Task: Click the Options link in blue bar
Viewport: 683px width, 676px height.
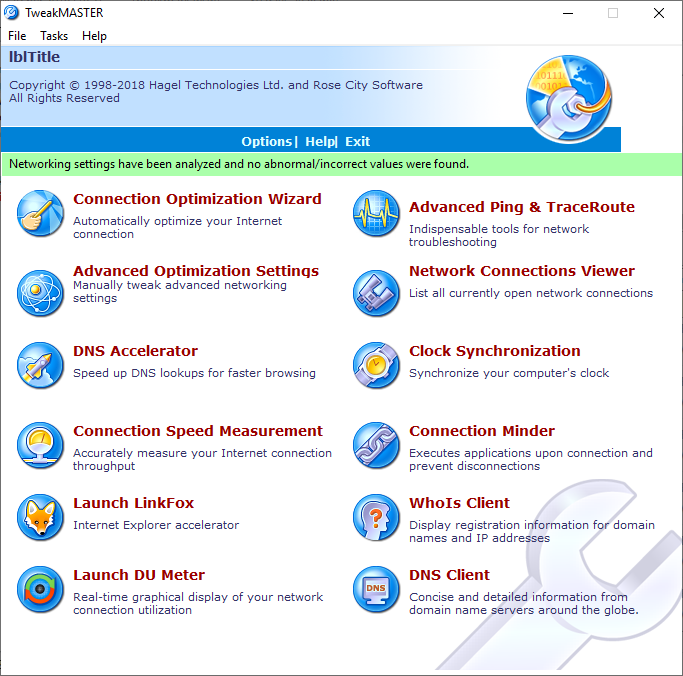Action: click(x=267, y=141)
